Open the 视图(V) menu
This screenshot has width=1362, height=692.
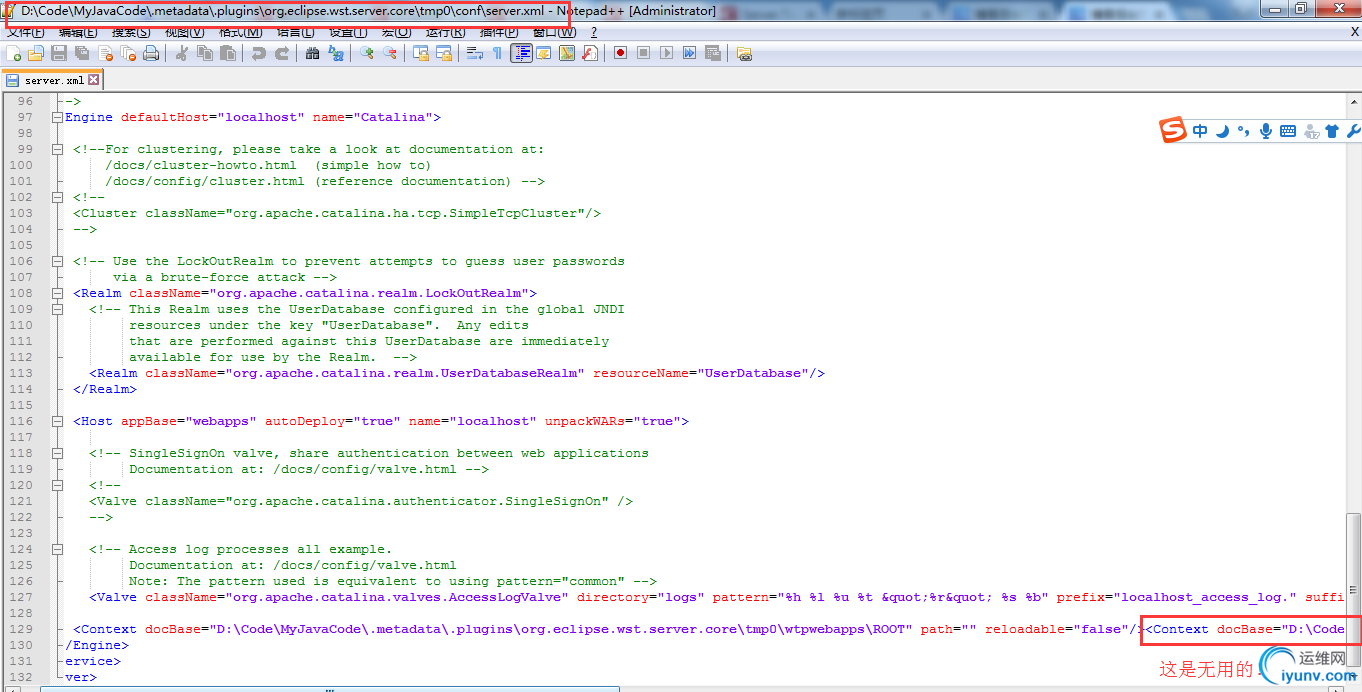coord(184,32)
